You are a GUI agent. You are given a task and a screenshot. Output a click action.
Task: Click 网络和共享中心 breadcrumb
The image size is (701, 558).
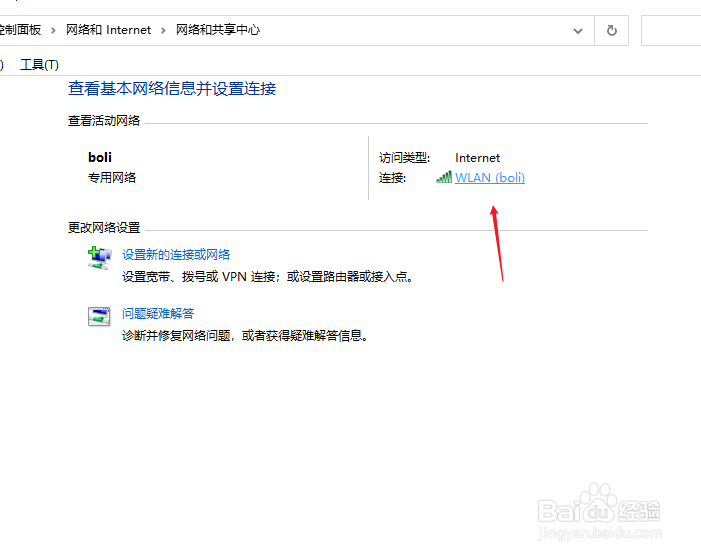218,30
